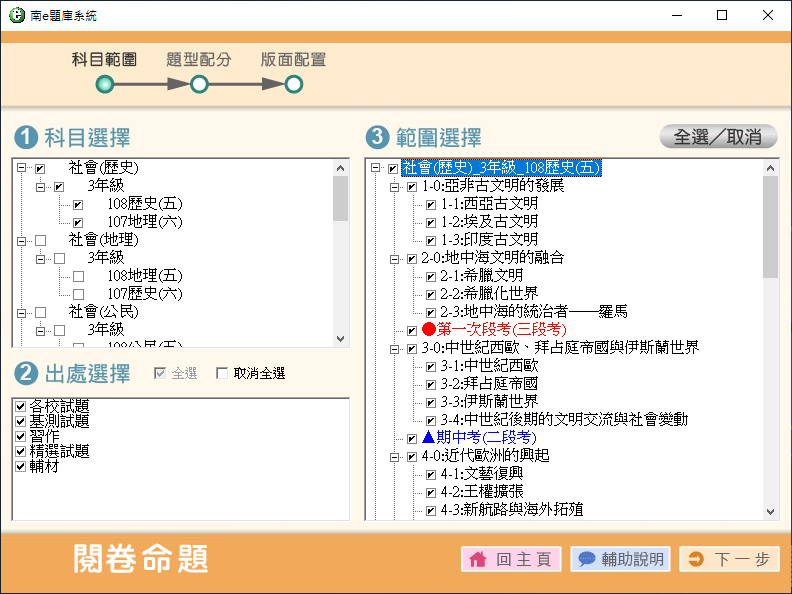This screenshot has height=594, width=792.
Task: Click the blue triangle 期中考 marker
Action: [x=429, y=437]
